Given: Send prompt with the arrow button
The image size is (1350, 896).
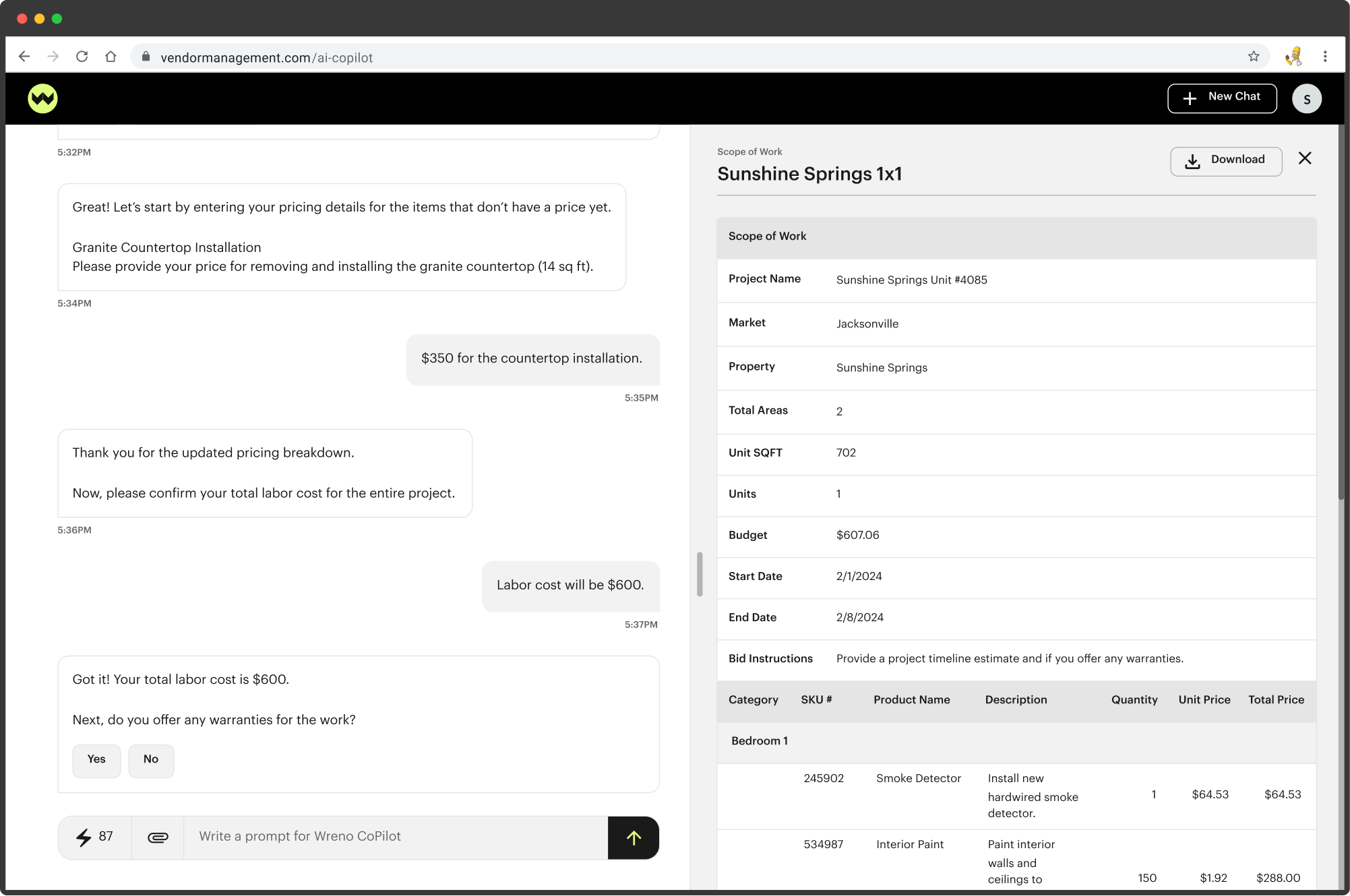Looking at the screenshot, I should click(x=633, y=837).
